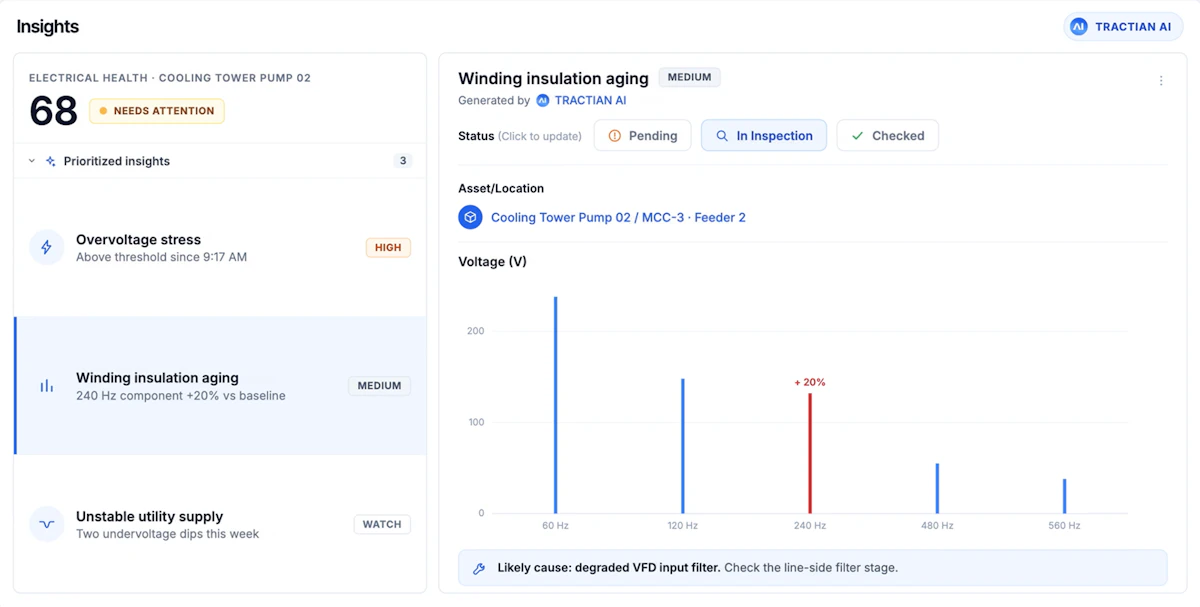
Task: Click the ELECTRICAL HEALTH · COOLING TOWER PUMP 02 header
Action: coord(170,78)
